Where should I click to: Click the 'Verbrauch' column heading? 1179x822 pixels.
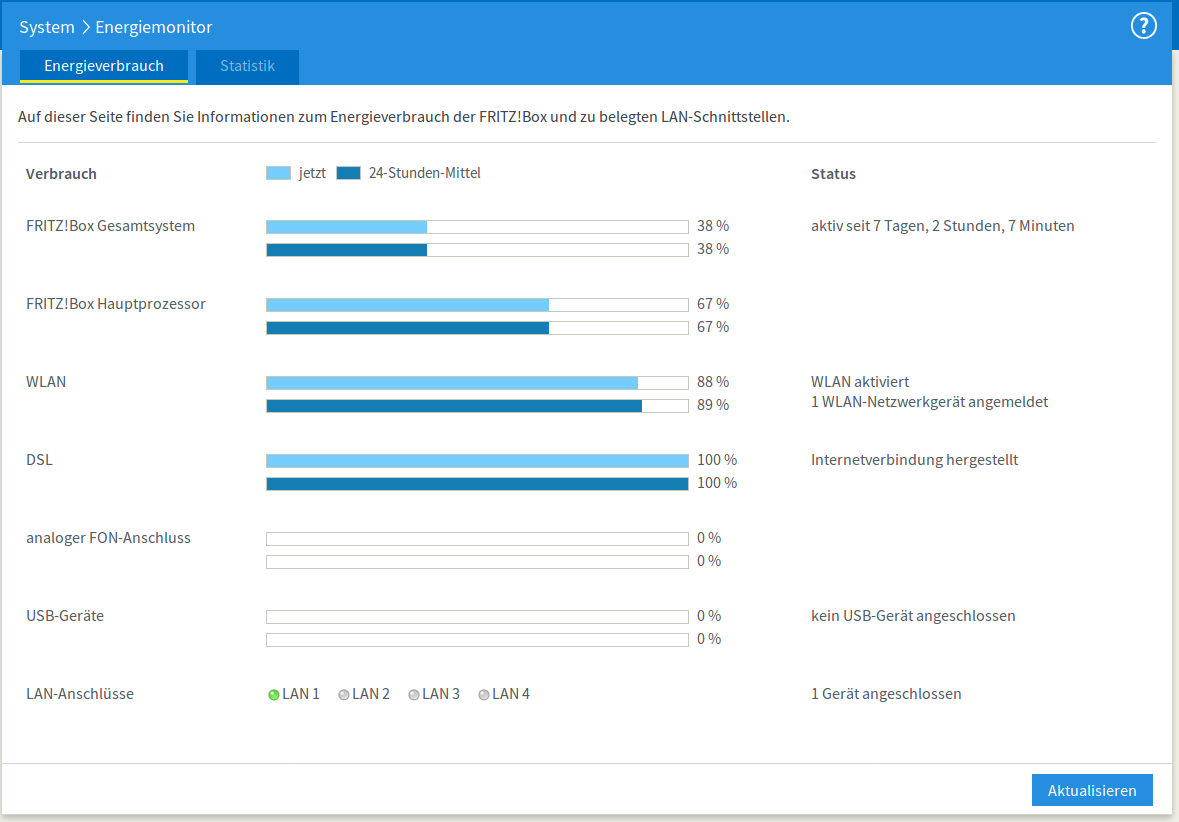click(x=61, y=174)
